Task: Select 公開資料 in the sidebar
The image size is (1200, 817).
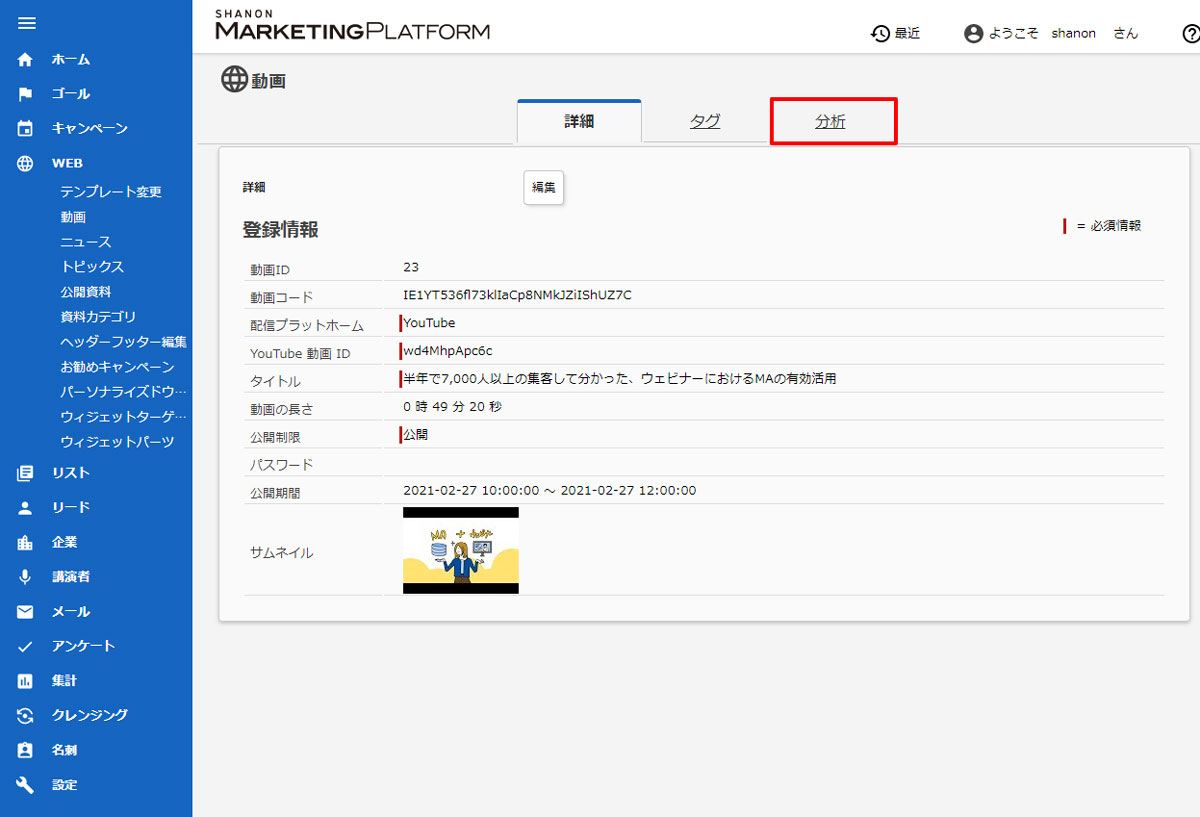Action: tap(85, 292)
